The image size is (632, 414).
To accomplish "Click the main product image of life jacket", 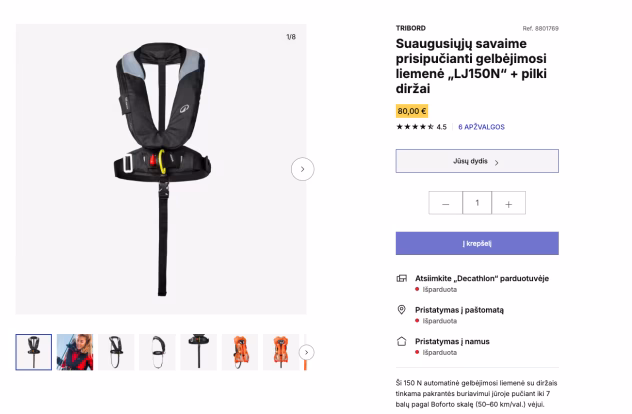I will tap(161, 169).
